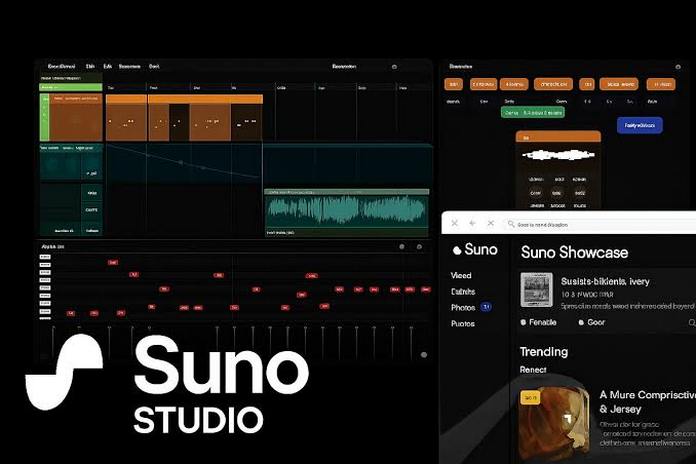The width and height of the screenshot is (696, 464).
Task: Select the first orange MIDI clip in the timeline
Action: point(126,118)
